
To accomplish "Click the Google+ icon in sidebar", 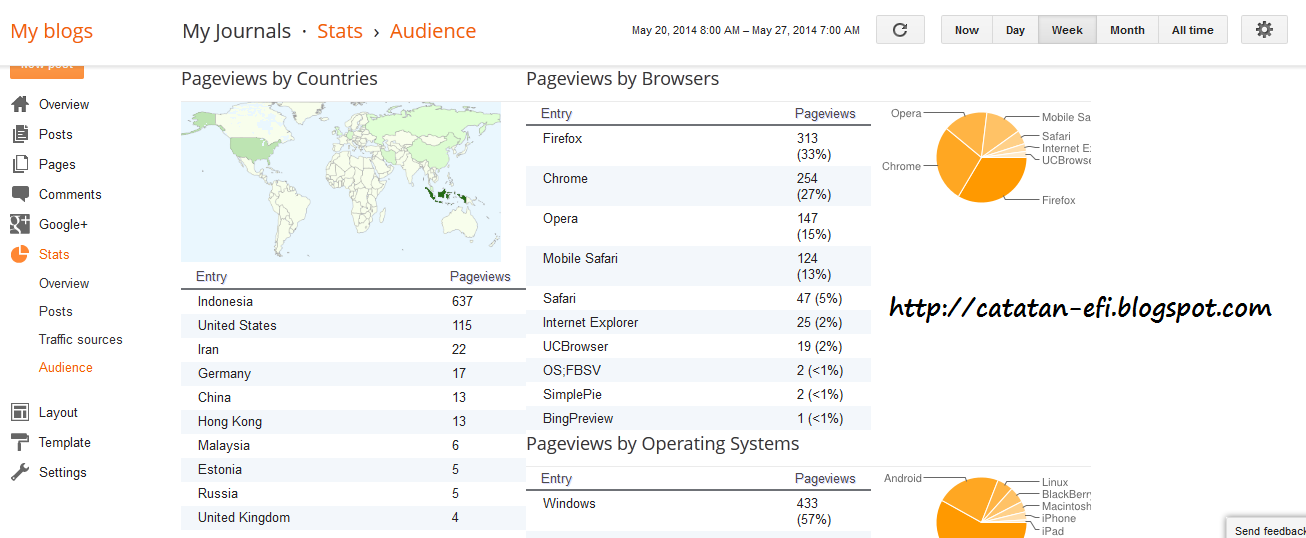I will [x=20, y=224].
